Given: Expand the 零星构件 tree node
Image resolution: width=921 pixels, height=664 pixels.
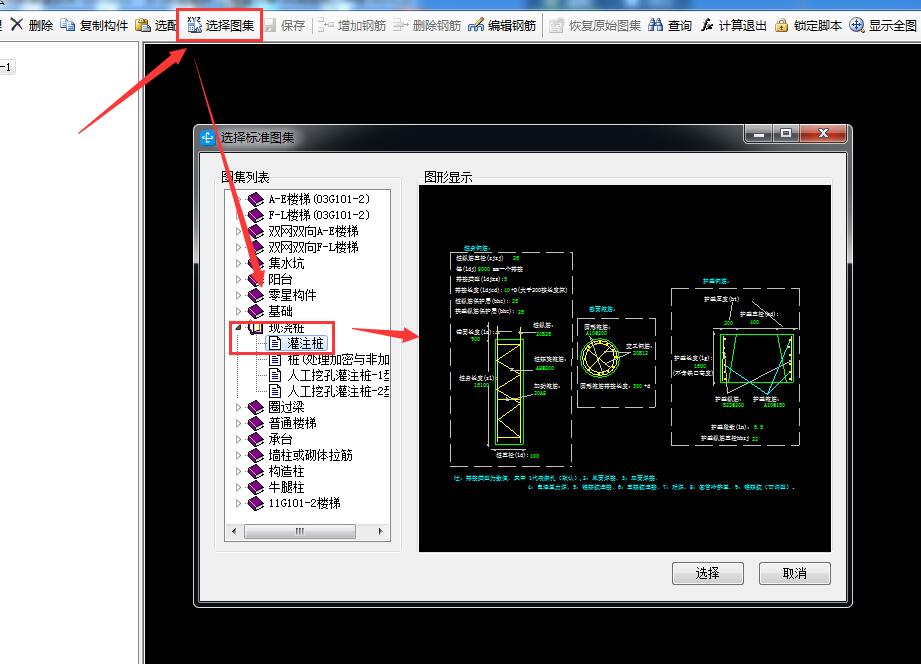Looking at the screenshot, I should [x=238, y=295].
